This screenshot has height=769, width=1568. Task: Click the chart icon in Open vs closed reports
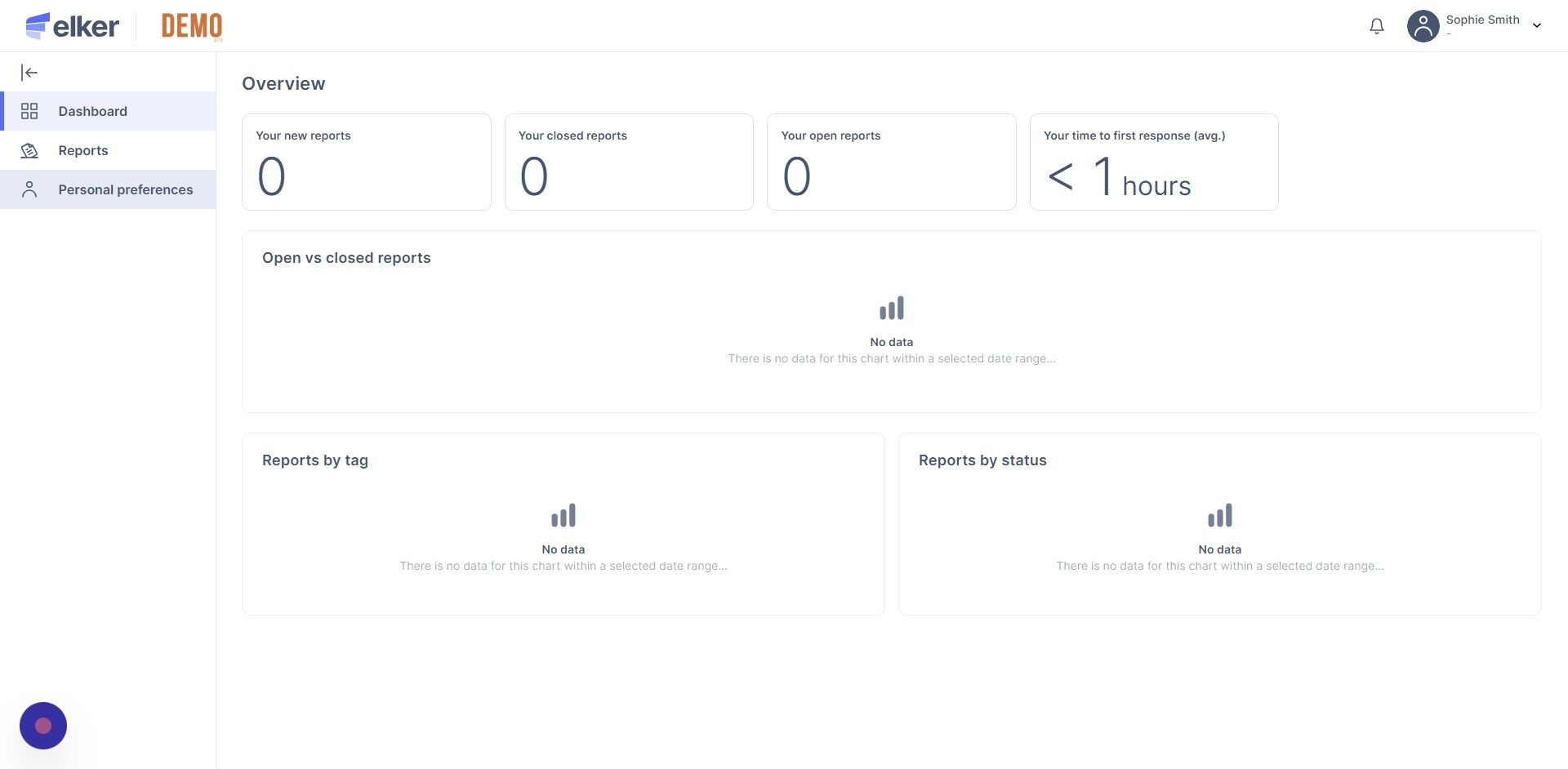point(892,308)
